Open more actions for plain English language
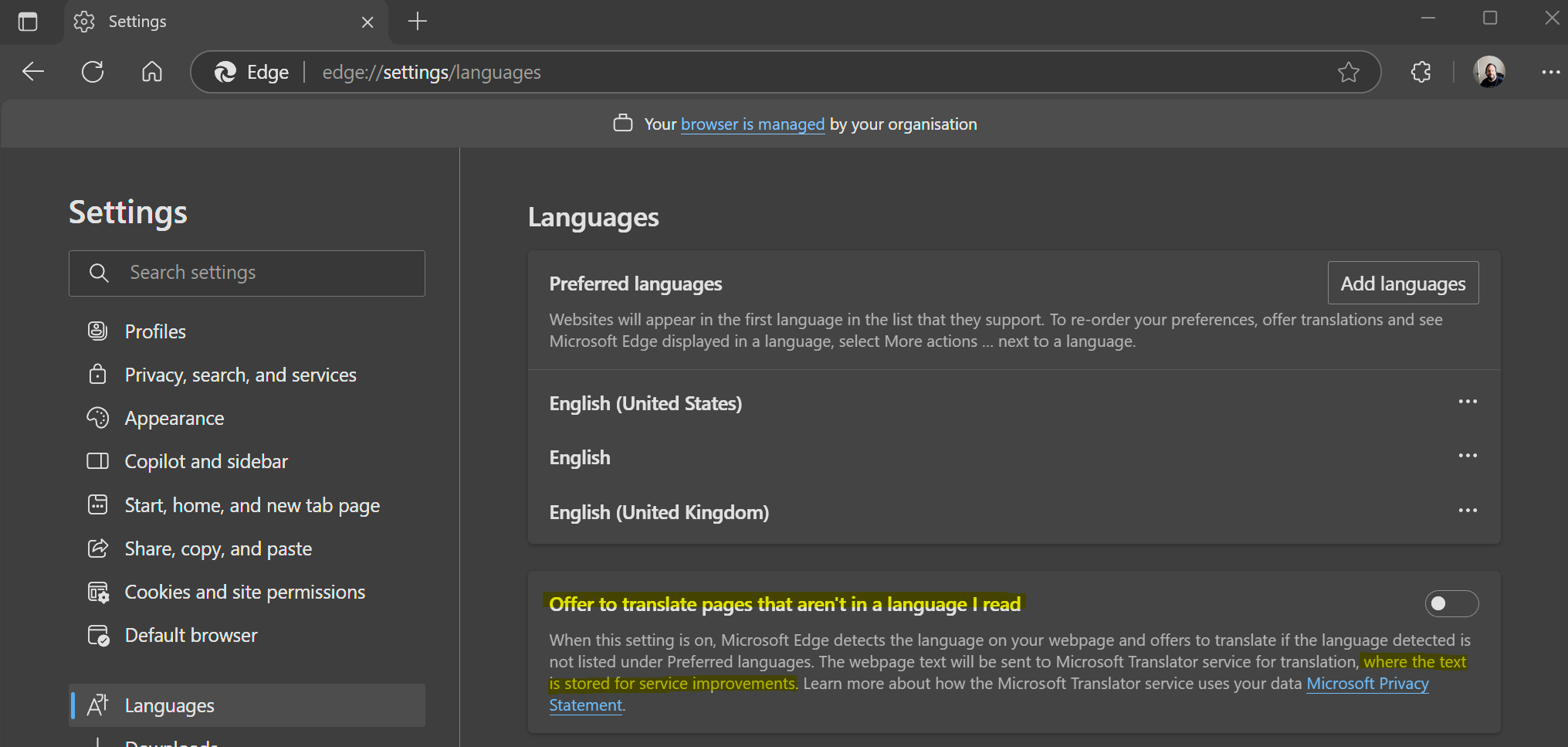 click(x=1467, y=456)
